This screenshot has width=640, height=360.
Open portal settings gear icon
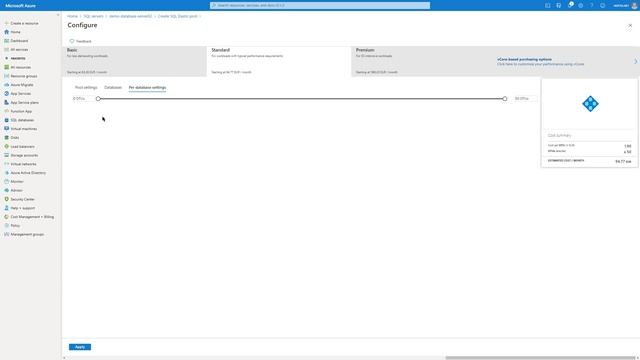coord(580,5)
